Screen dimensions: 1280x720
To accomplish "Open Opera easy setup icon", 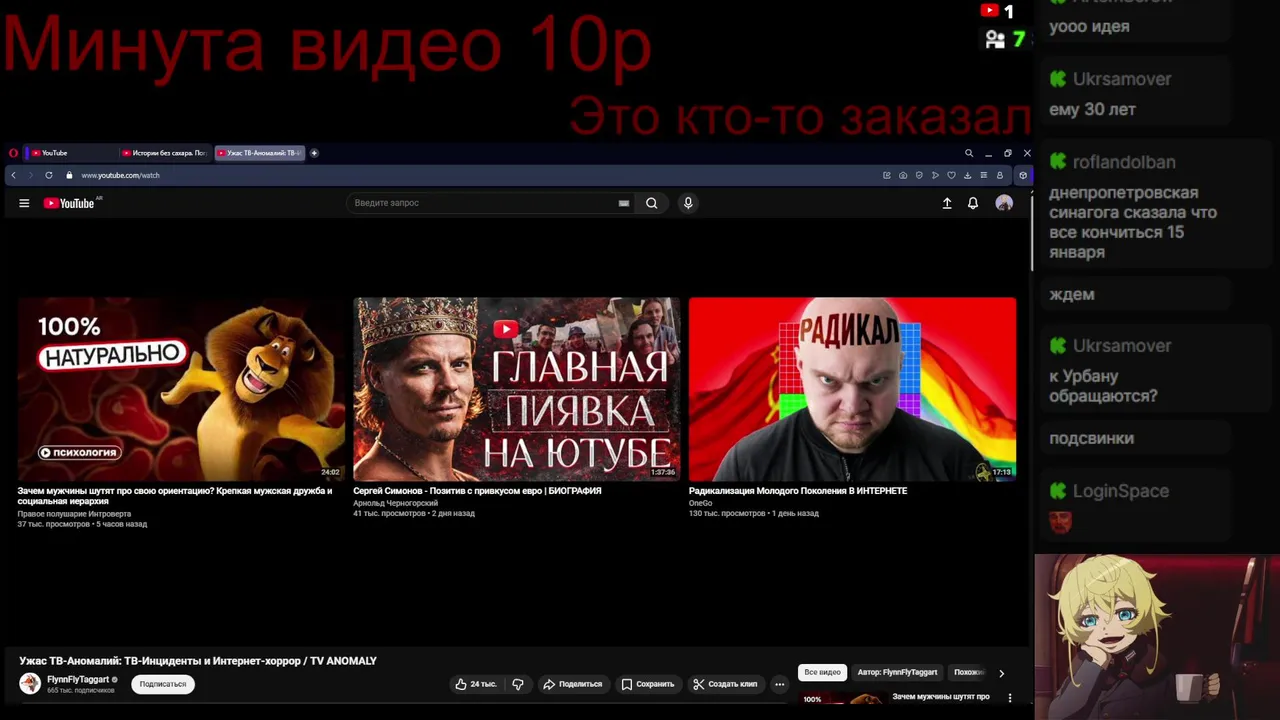I will (x=983, y=175).
